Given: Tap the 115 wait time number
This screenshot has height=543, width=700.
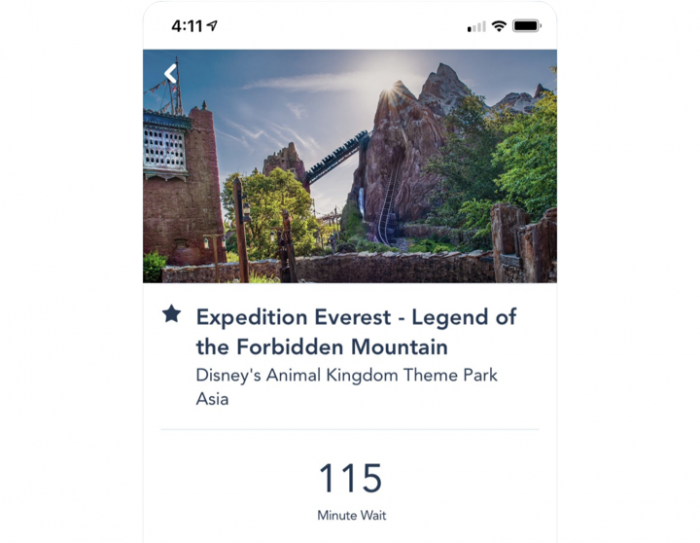Looking at the screenshot, I should (351, 478).
